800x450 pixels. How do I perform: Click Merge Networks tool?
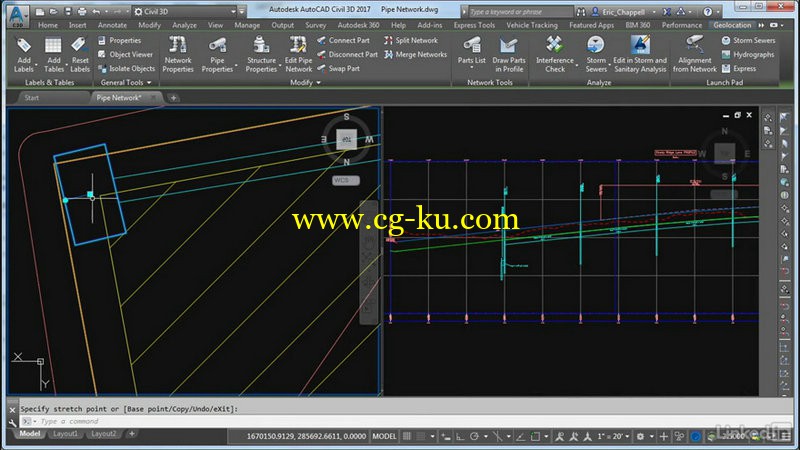(x=415, y=54)
